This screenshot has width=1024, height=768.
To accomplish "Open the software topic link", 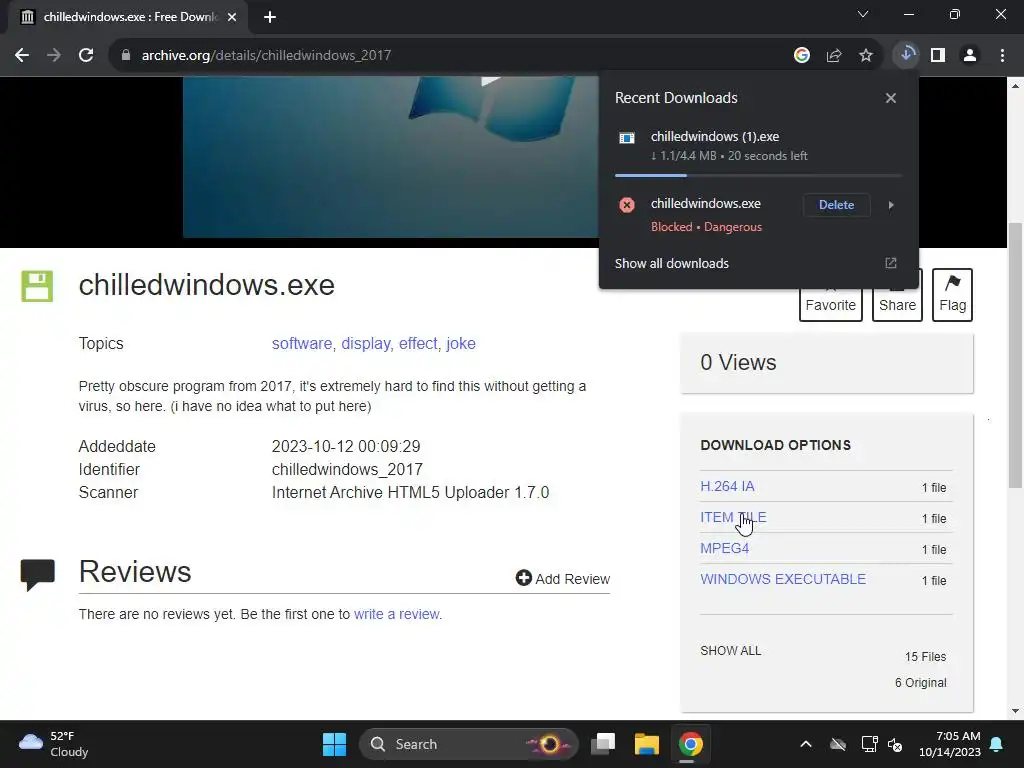I will pyautogui.click(x=304, y=344).
